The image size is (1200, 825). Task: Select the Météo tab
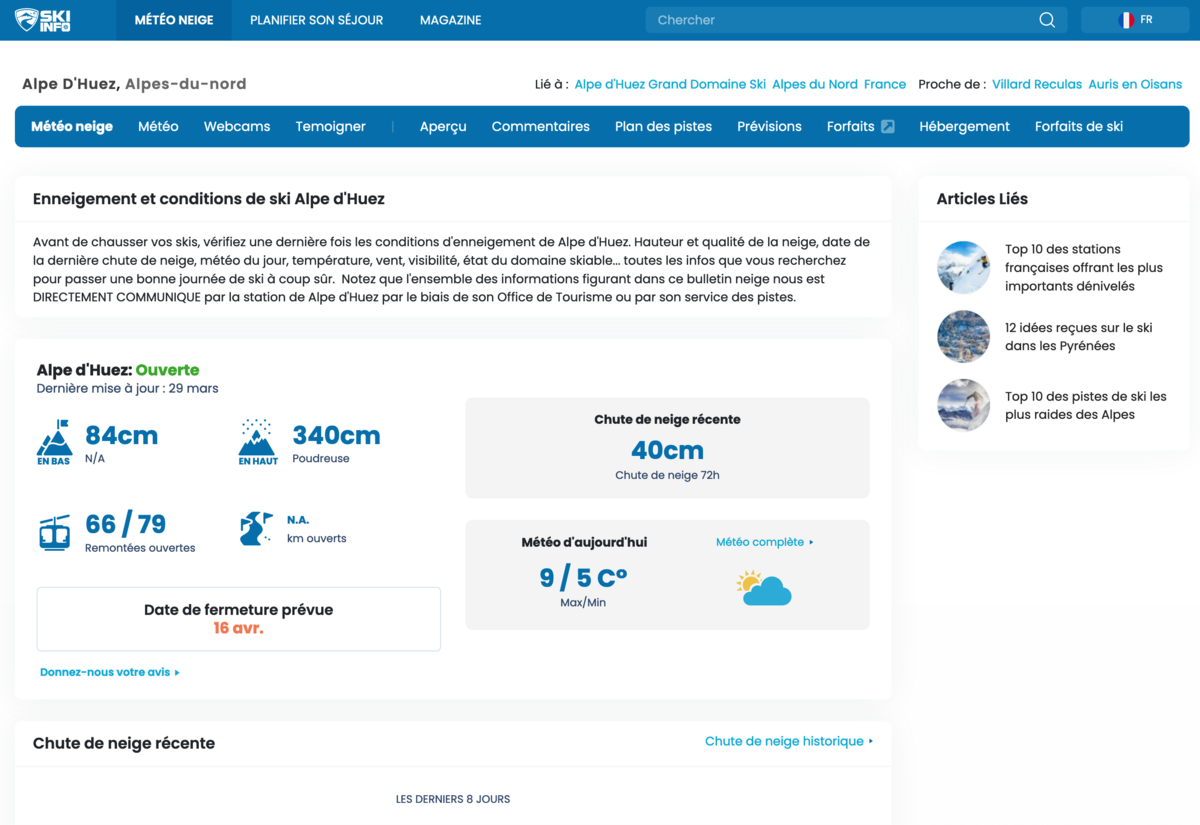pos(158,127)
